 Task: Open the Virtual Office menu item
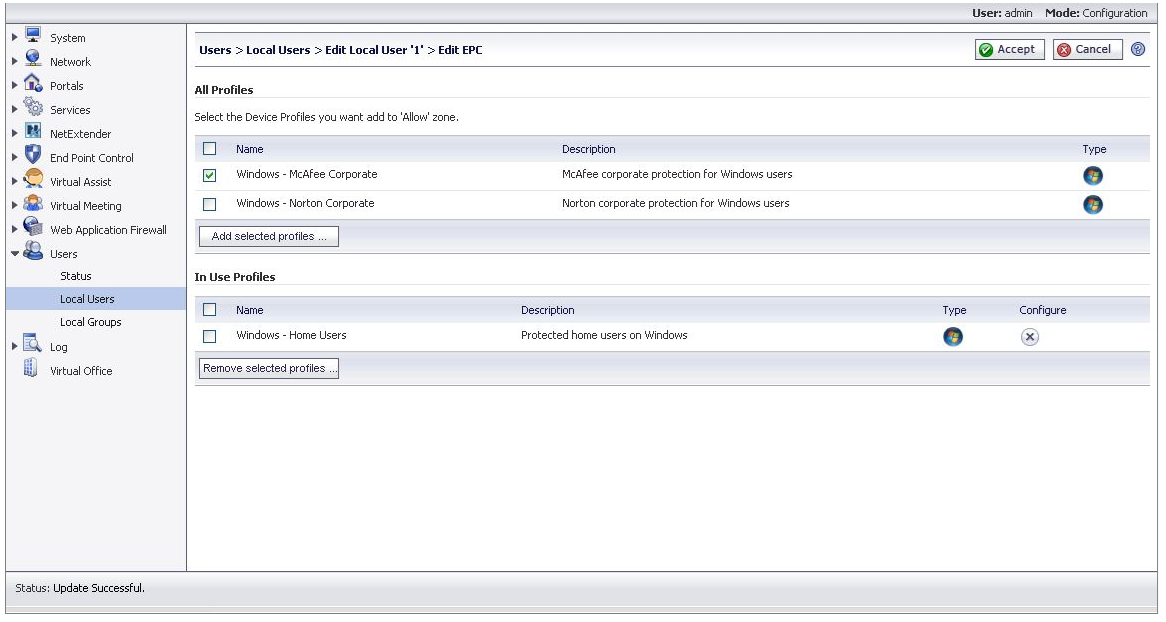point(81,371)
